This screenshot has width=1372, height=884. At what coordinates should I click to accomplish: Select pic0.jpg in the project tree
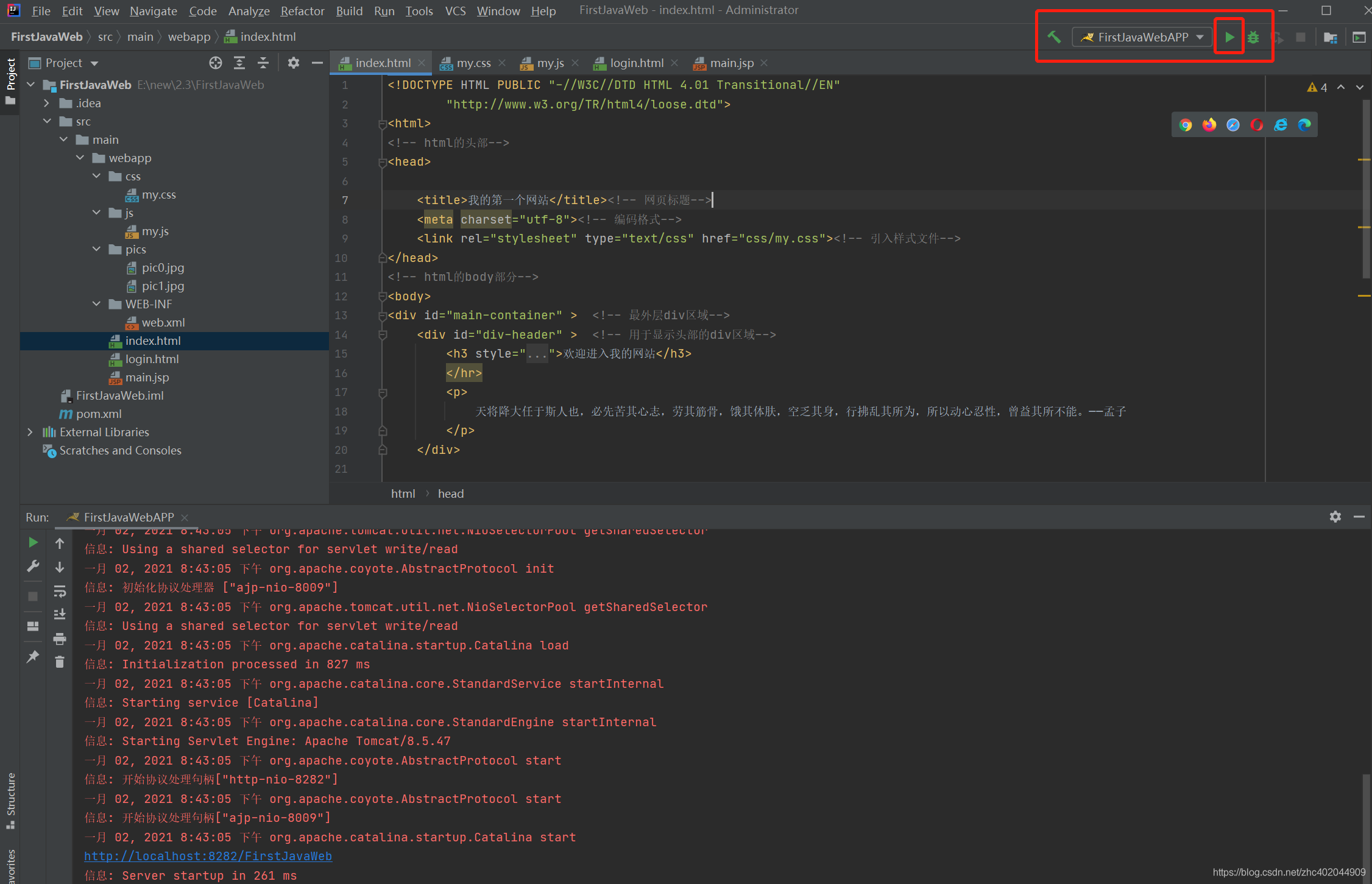coord(163,268)
